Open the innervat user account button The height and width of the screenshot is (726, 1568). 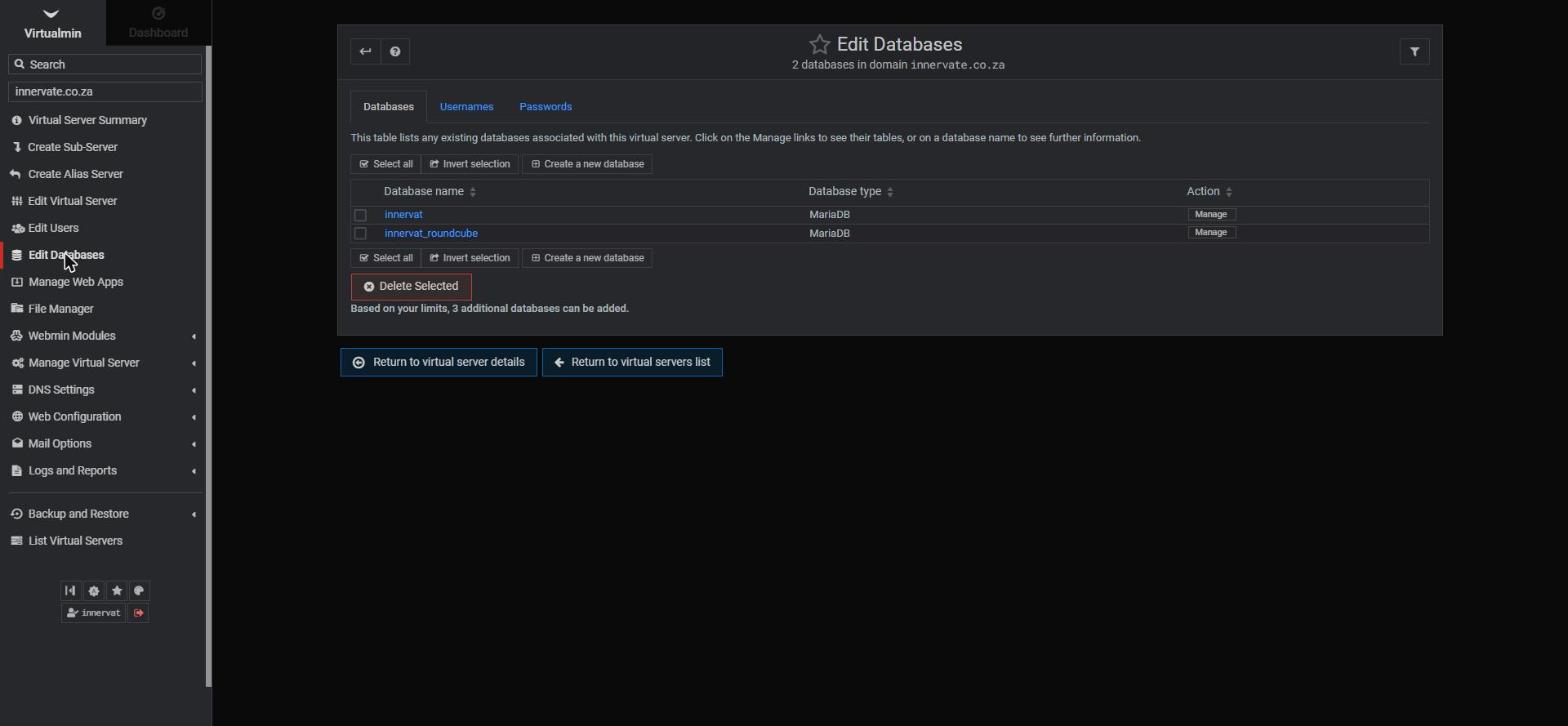point(94,613)
